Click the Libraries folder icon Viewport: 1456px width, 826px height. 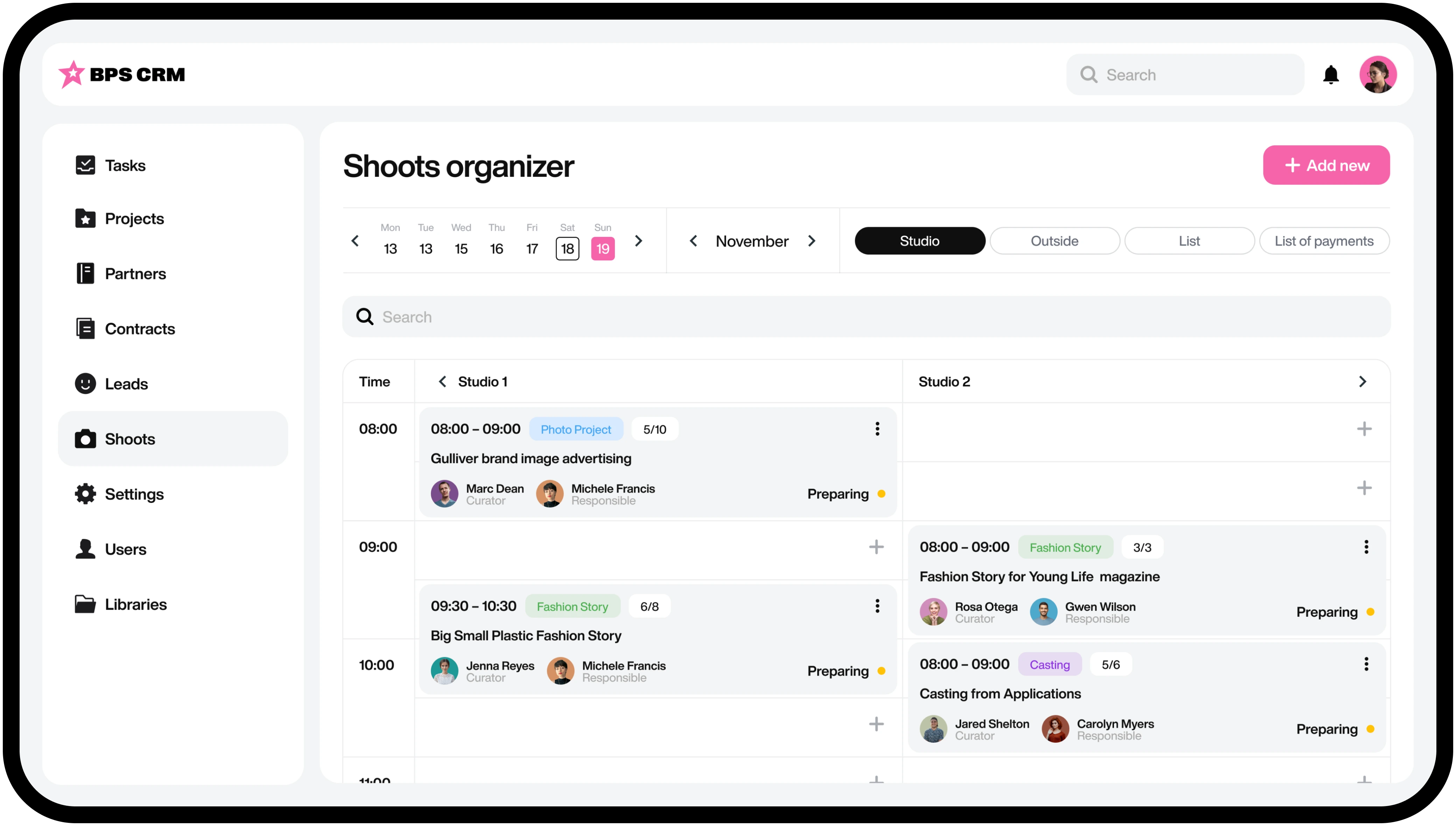click(x=85, y=604)
